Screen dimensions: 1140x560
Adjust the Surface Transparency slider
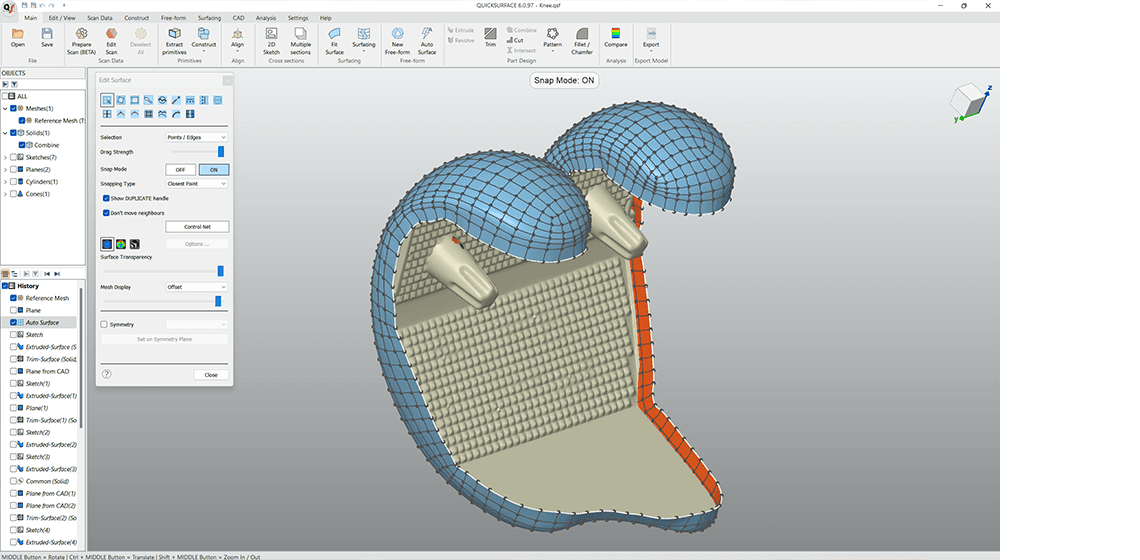click(220, 271)
